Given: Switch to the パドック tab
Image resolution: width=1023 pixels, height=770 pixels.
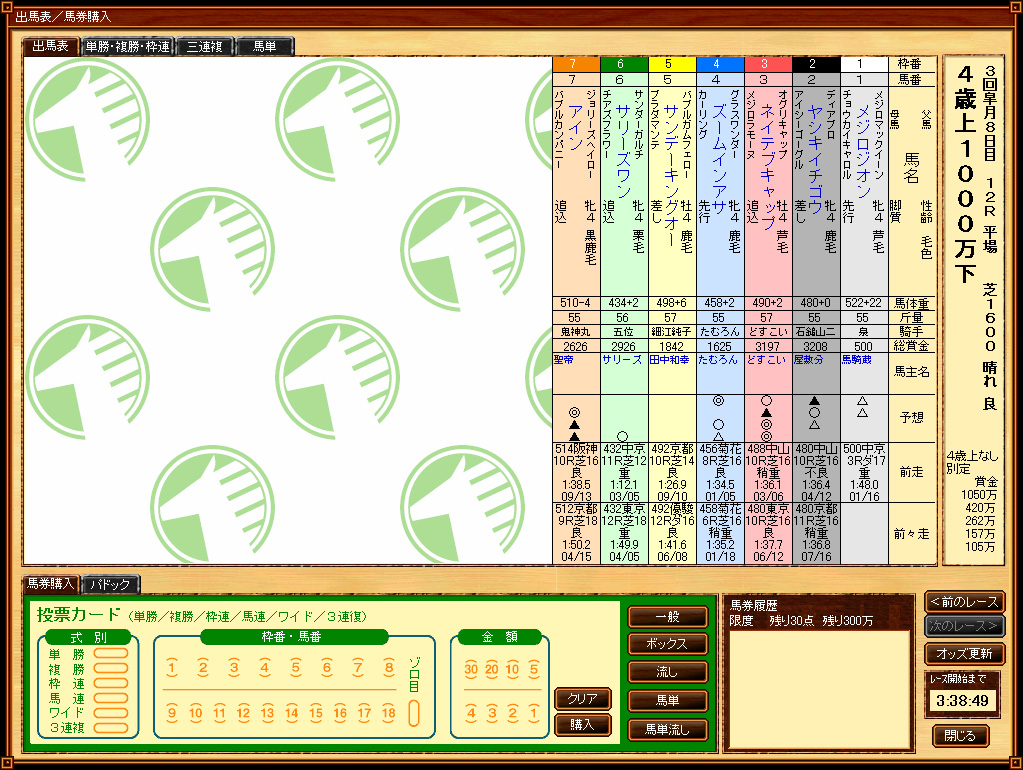Looking at the screenshot, I should click(x=110, y=584).
